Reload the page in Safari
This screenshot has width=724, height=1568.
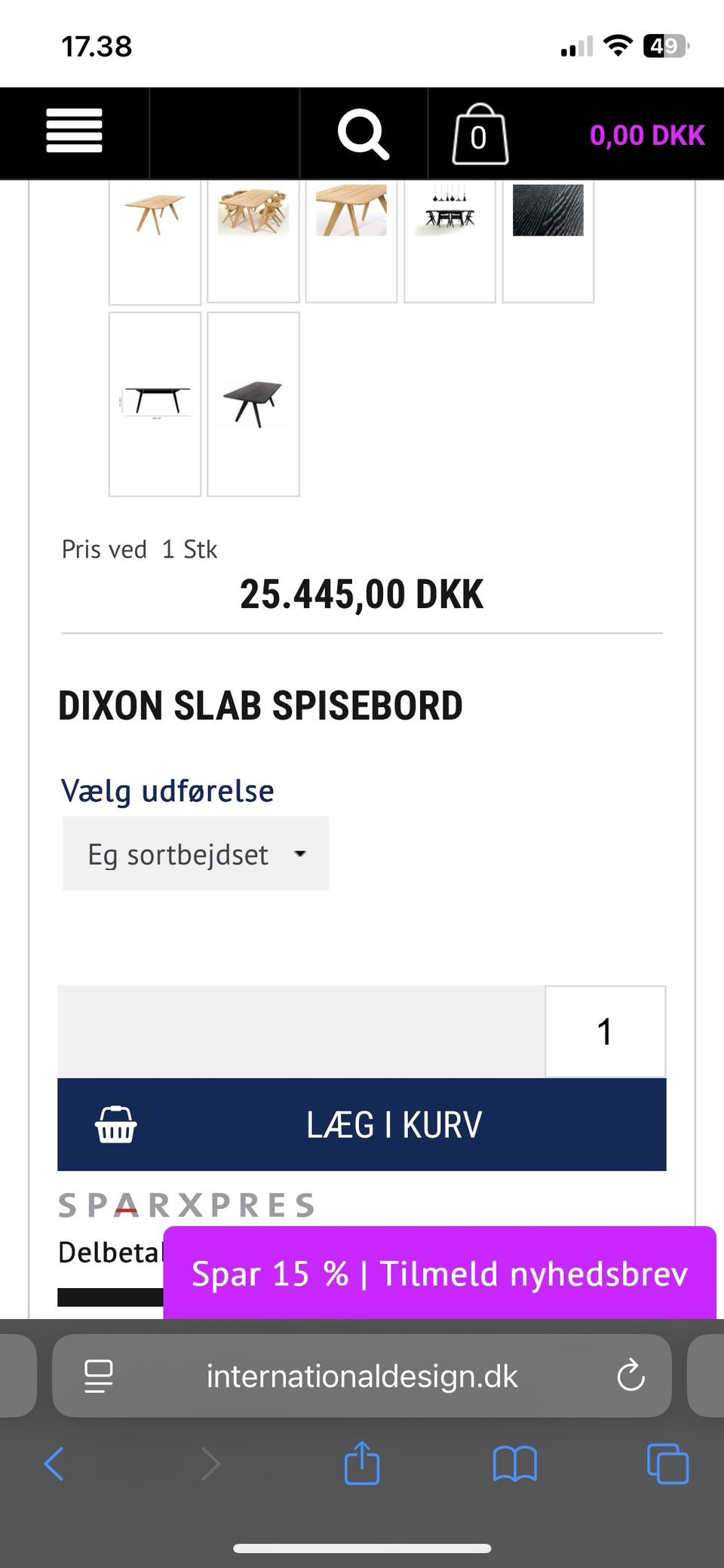pos(630,1376)
